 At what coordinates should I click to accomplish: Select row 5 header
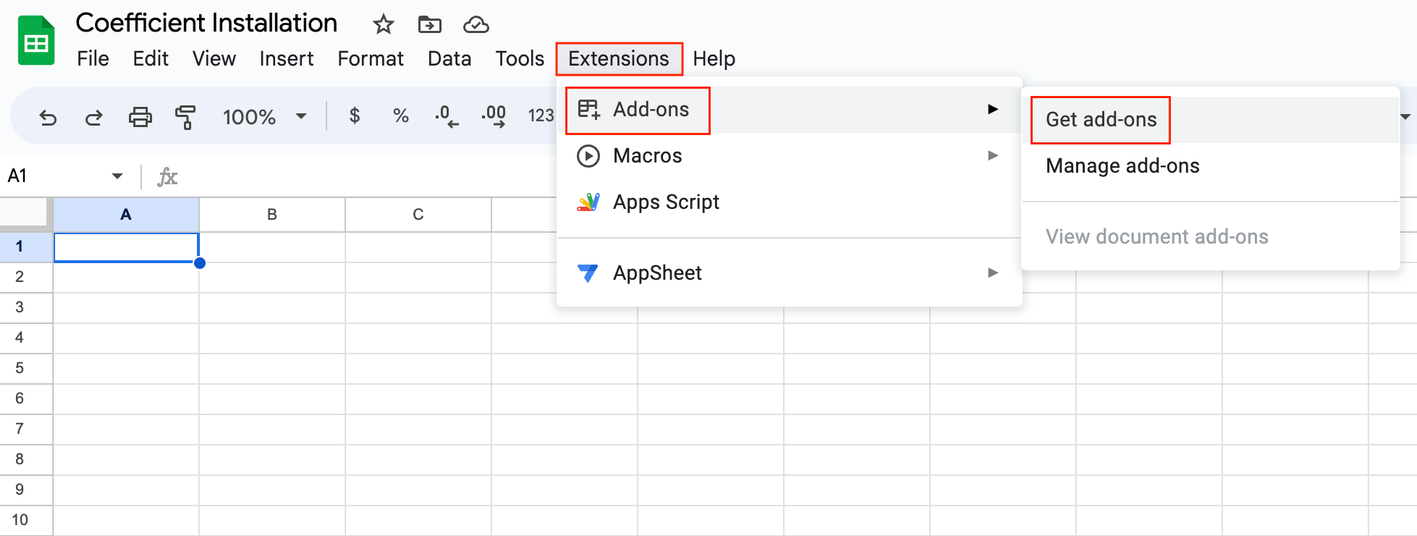[x=26, y=369]
